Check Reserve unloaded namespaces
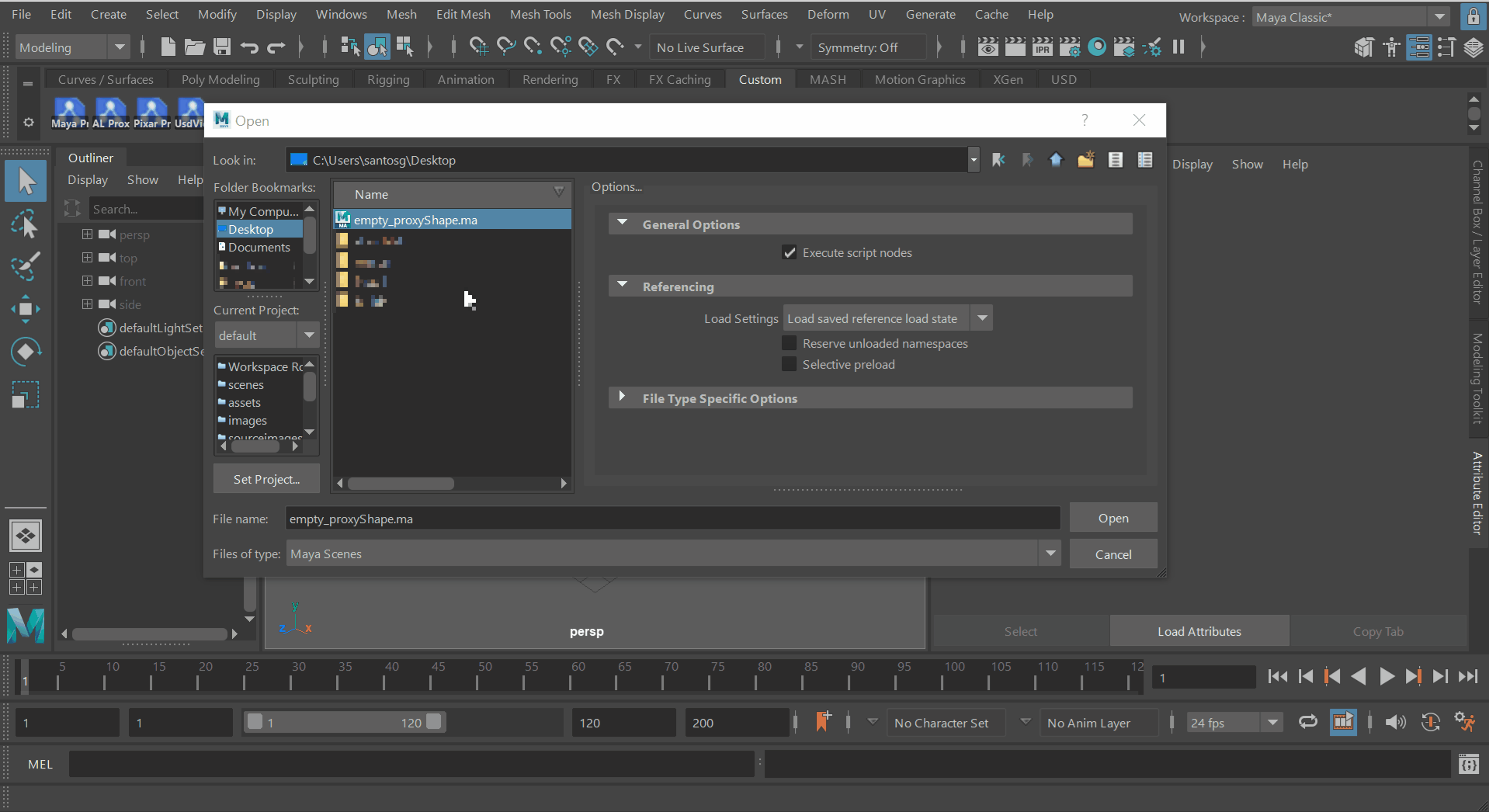The width and height of the screenshot is (1489, 812). (x=790, y=342)
